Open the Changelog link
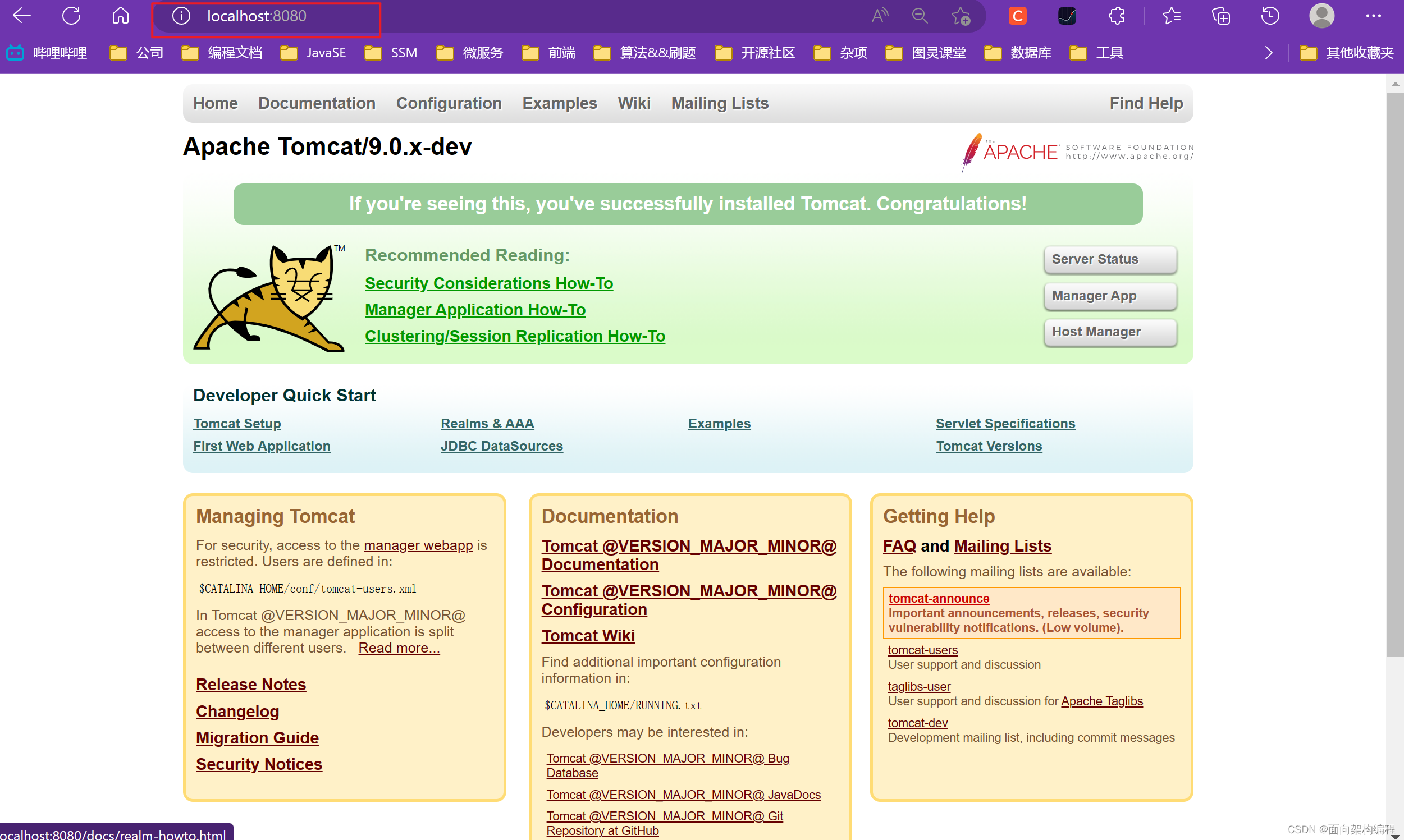The width and height of the screenshot is (1404, 840). (237, 712)
